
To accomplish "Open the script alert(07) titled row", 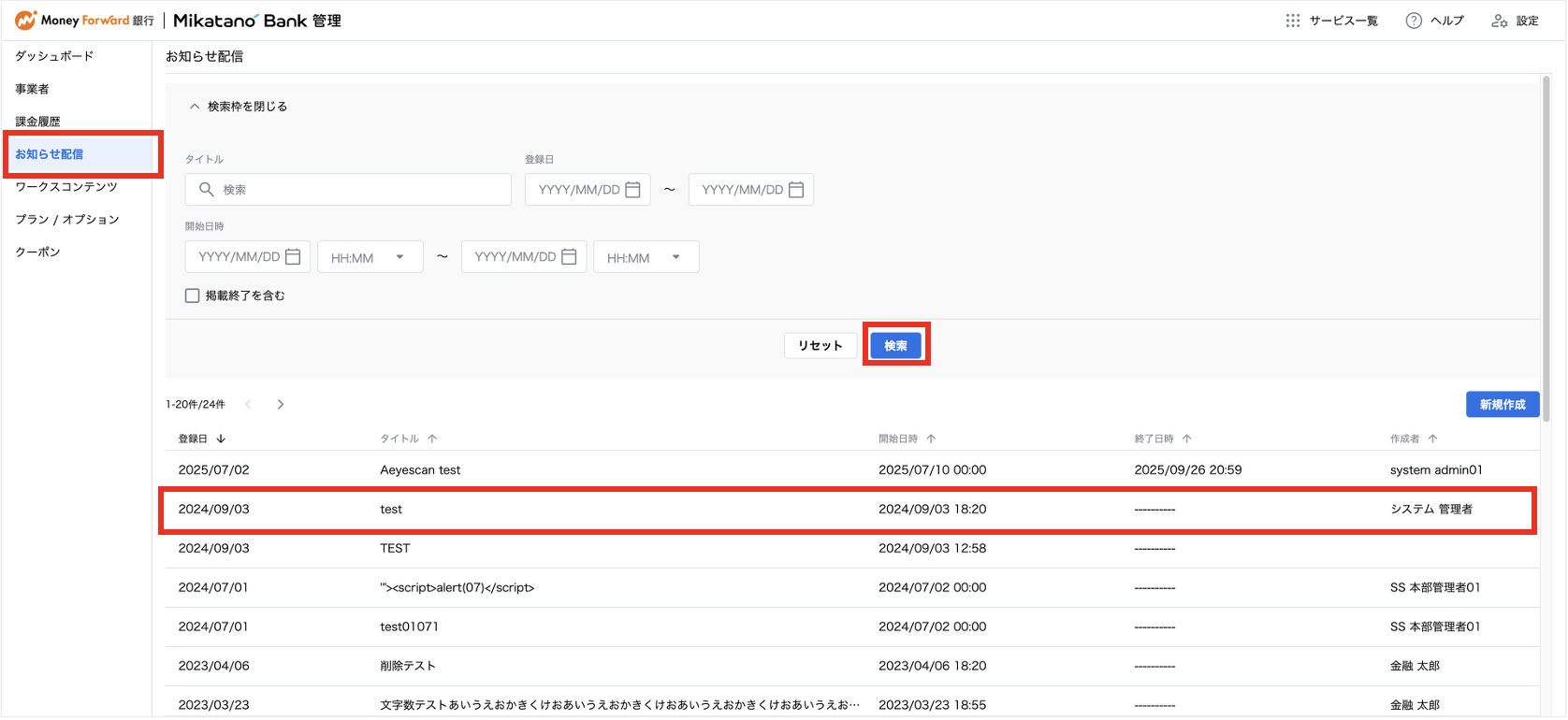I will click(851, 588).
